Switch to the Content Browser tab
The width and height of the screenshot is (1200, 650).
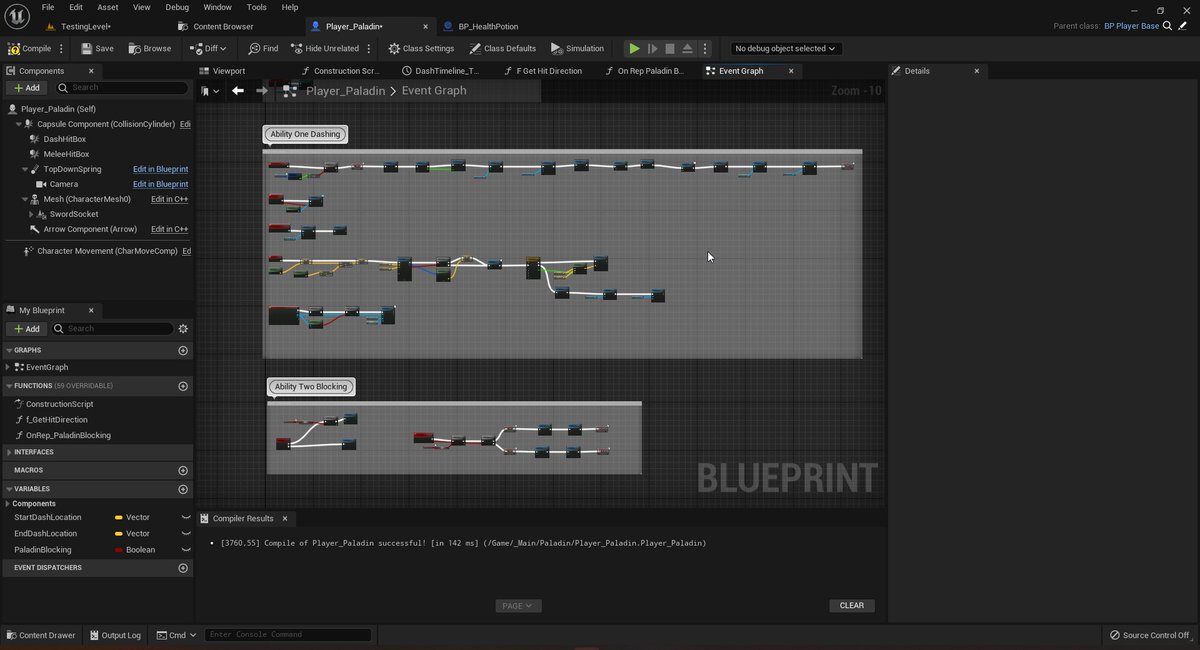(223, 26)
